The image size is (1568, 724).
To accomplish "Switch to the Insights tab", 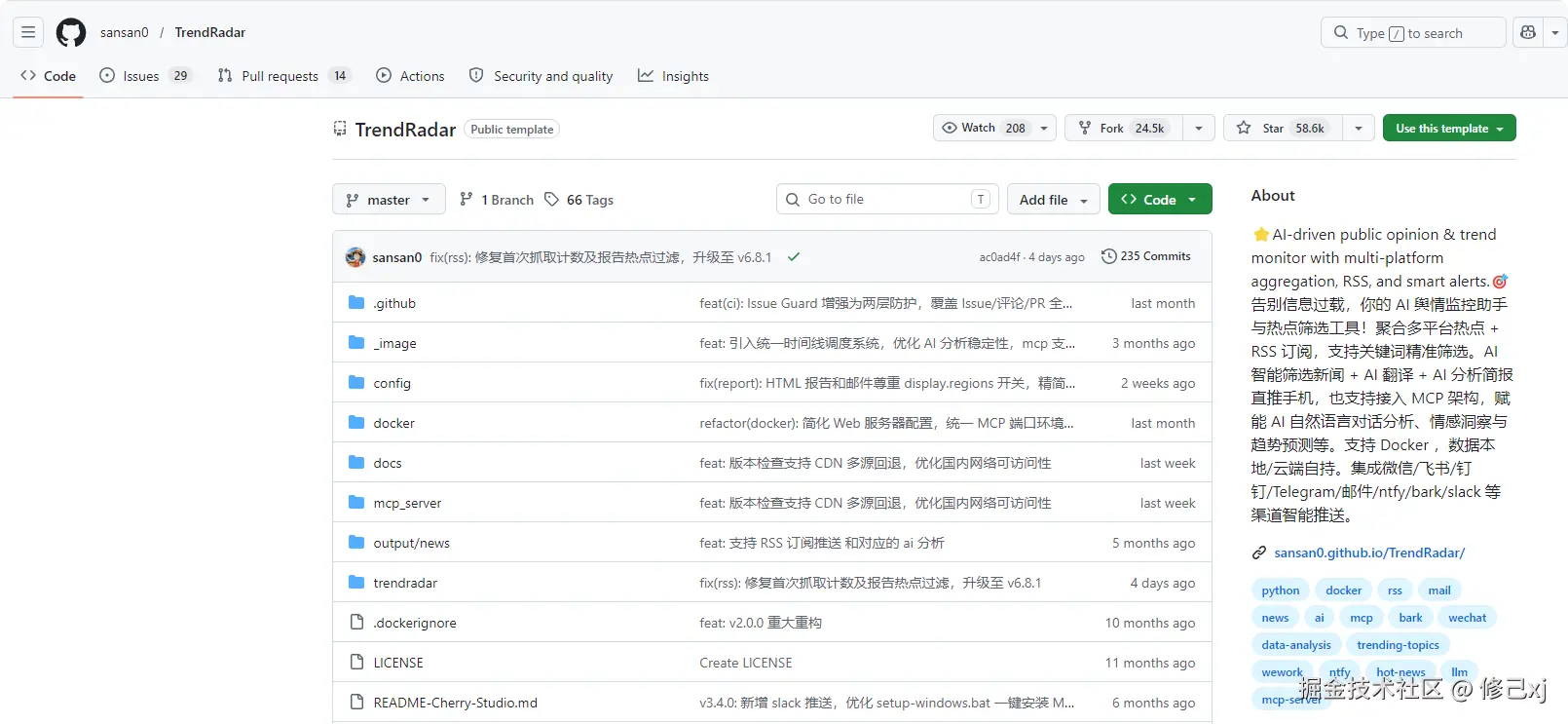I will click(673, 76).
